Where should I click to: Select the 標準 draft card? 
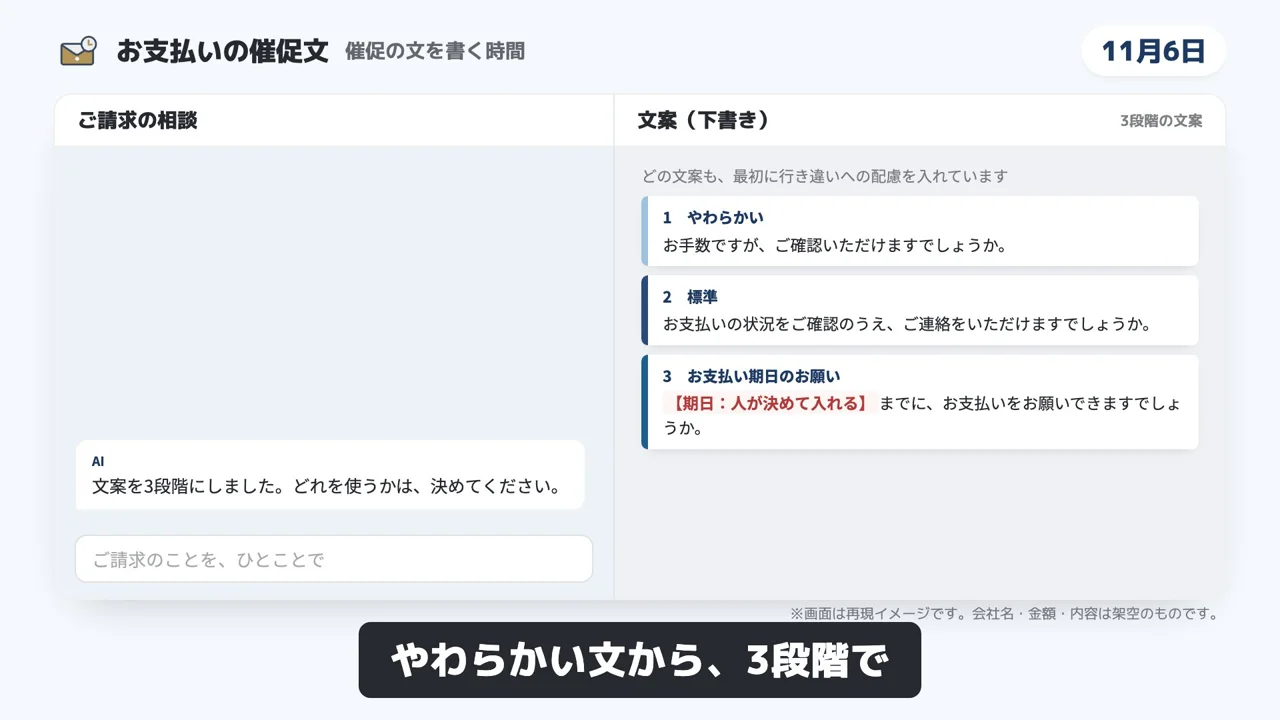(920, 310)
